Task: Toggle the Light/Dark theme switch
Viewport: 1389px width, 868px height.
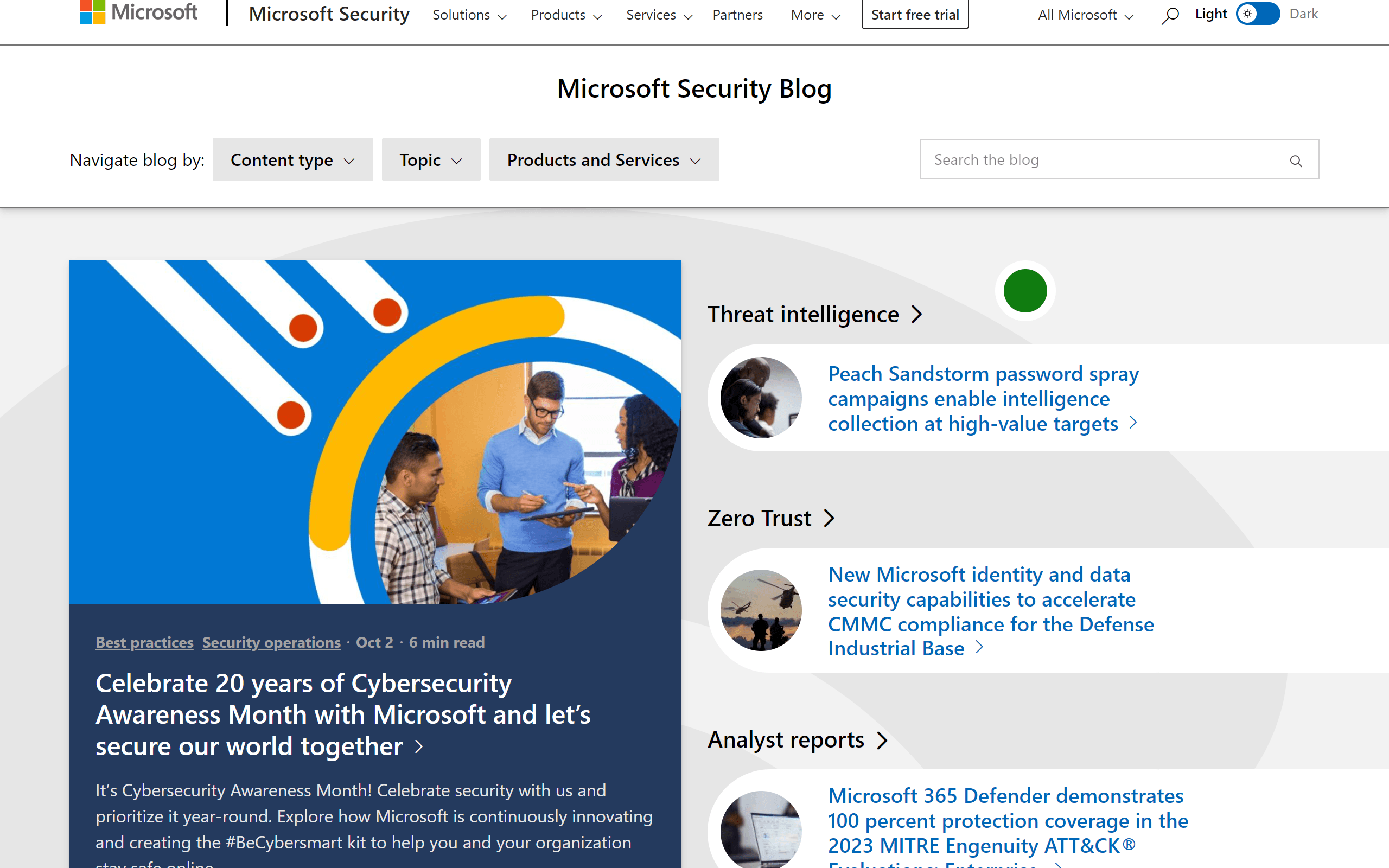Action: point(1258,14)
